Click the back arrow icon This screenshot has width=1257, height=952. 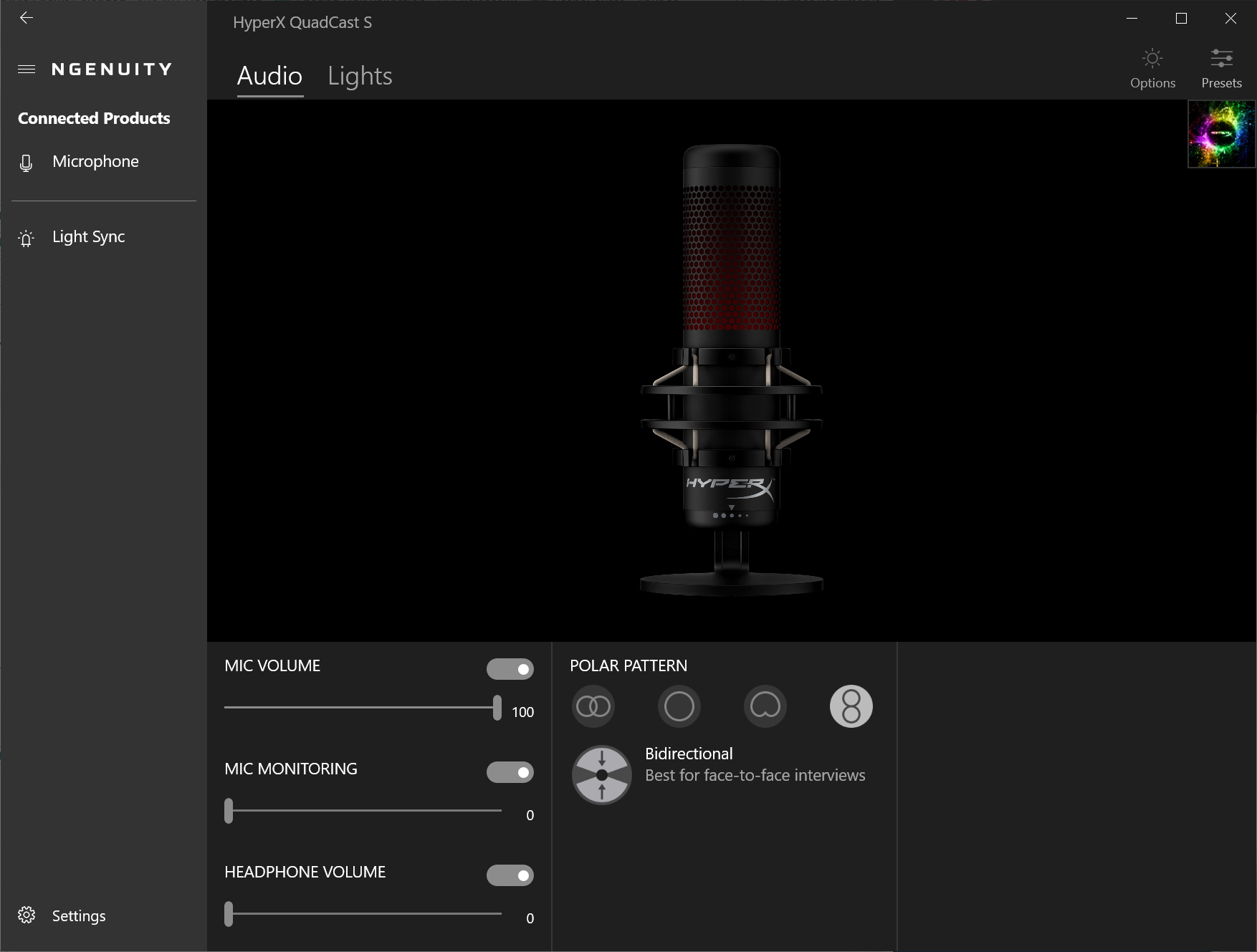pyautogui.click(x=27, y=18)
